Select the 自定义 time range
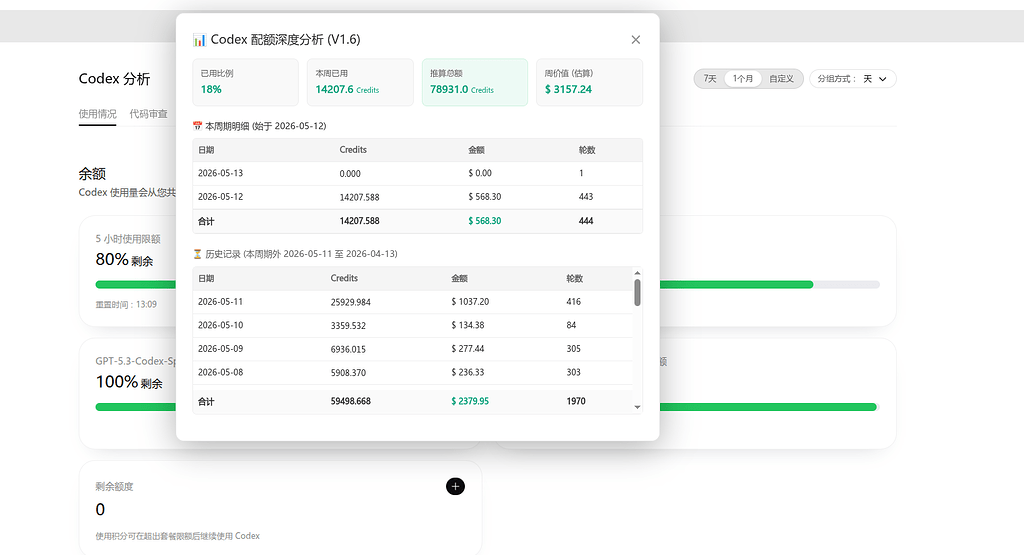1024x555 pixels. [781, 78]
